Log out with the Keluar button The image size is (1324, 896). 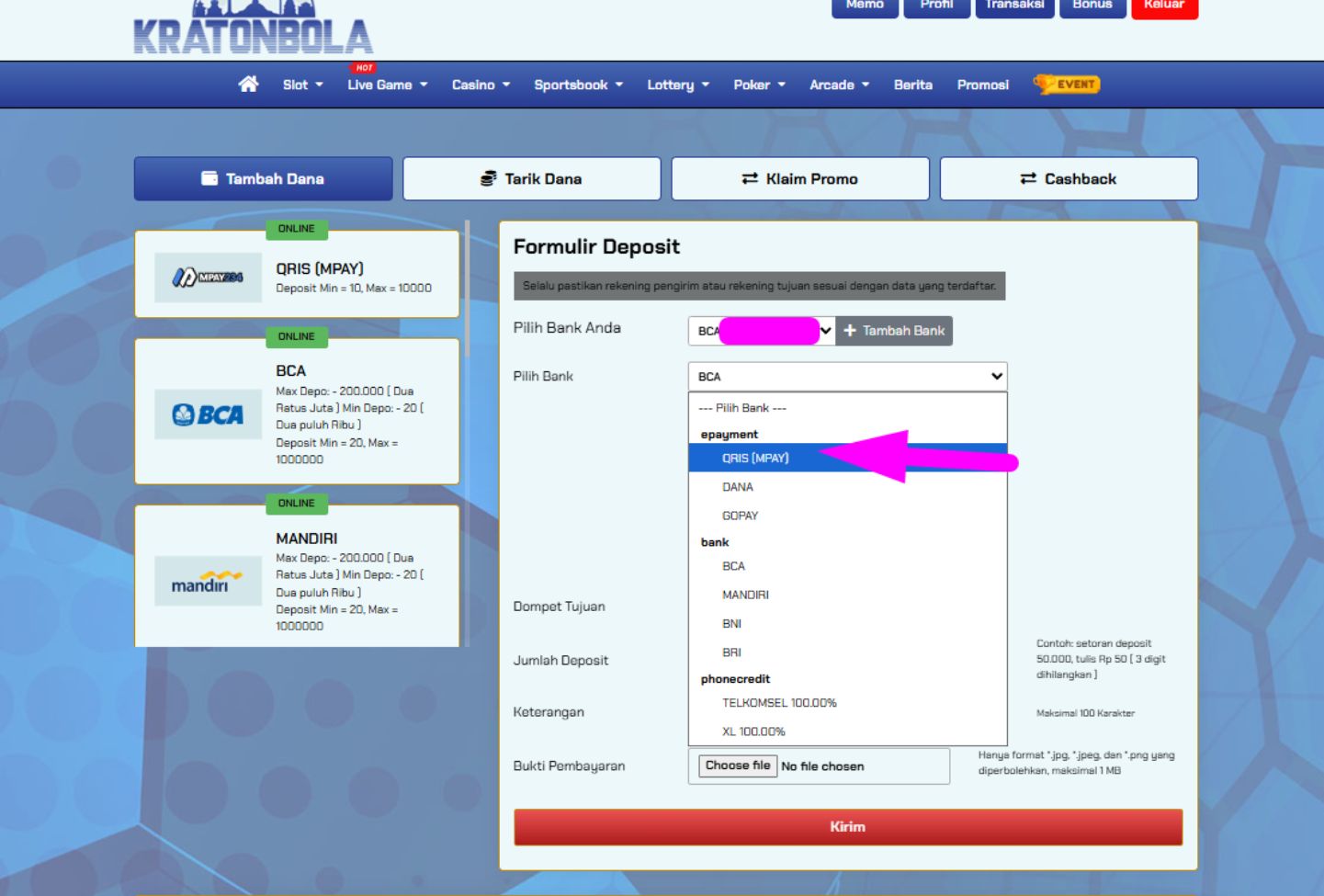(1164, 7)
